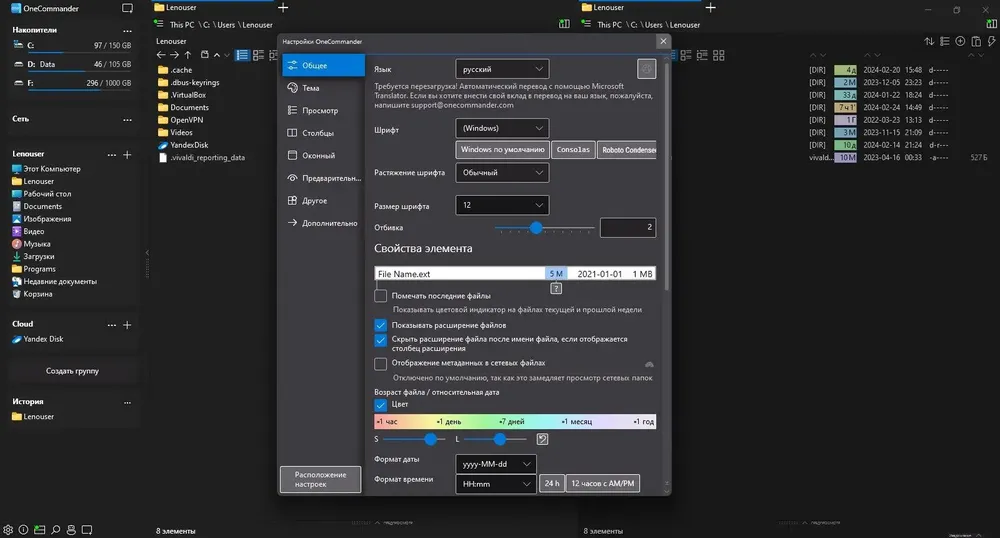Go back in left pane navigation

click(x=161, y=55)
